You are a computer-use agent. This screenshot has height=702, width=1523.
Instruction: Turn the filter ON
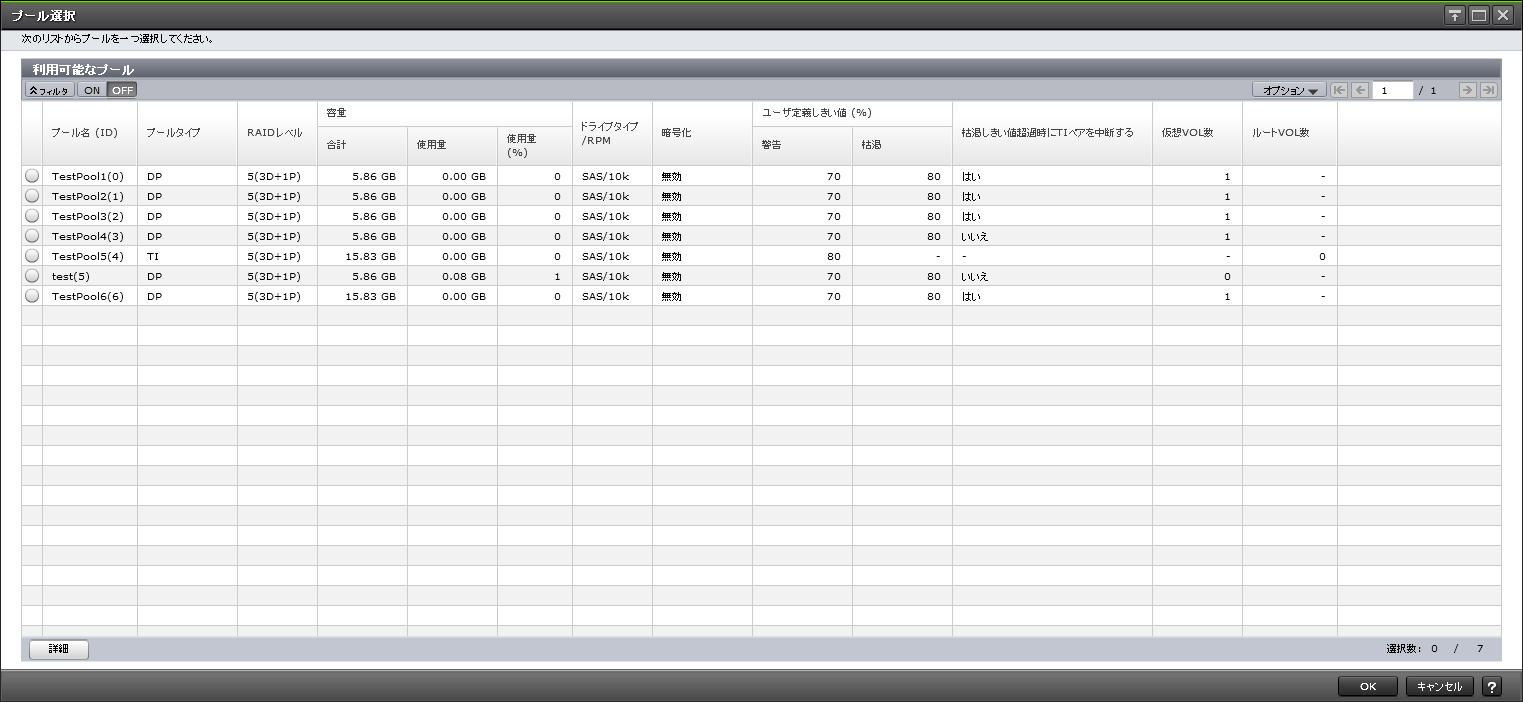click(x=92, y=90)
